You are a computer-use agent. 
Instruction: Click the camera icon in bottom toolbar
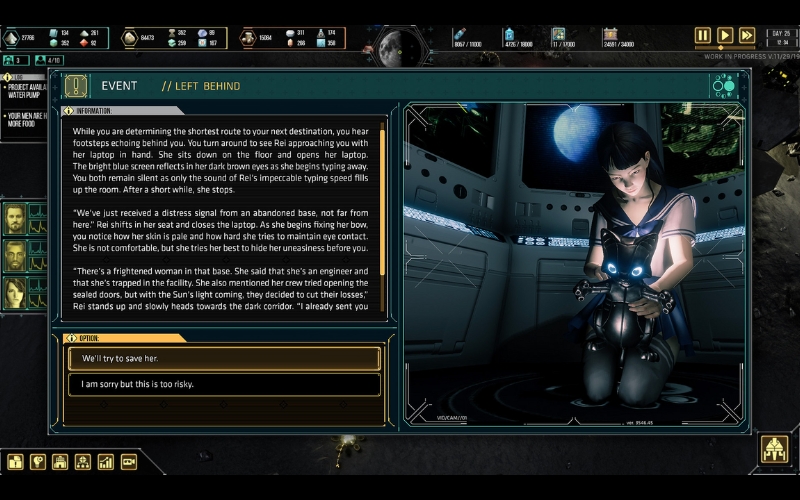129,462
